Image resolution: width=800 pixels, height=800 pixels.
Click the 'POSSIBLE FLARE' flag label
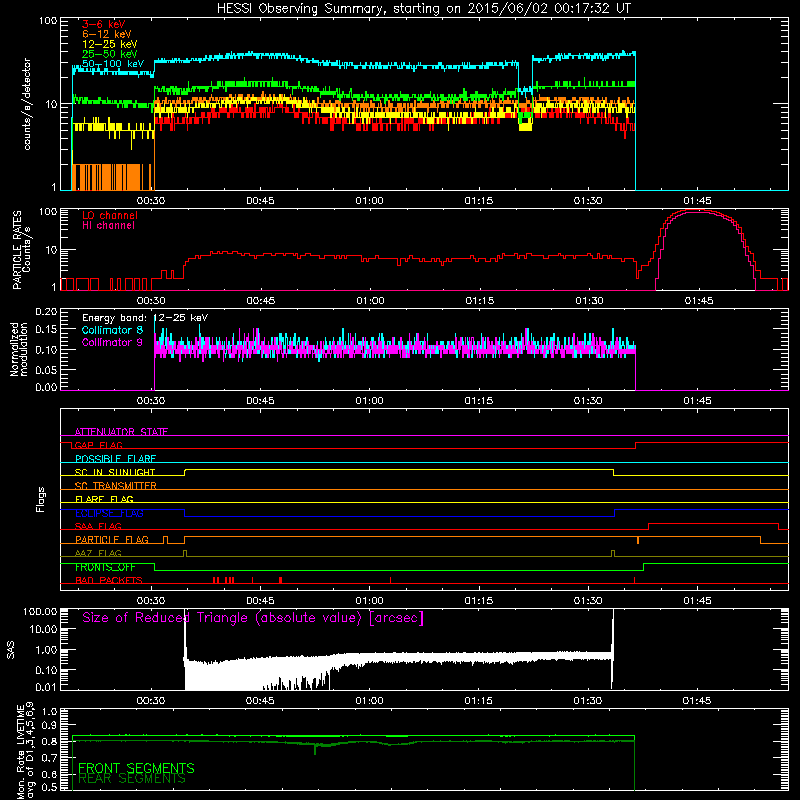pos(115,459)
